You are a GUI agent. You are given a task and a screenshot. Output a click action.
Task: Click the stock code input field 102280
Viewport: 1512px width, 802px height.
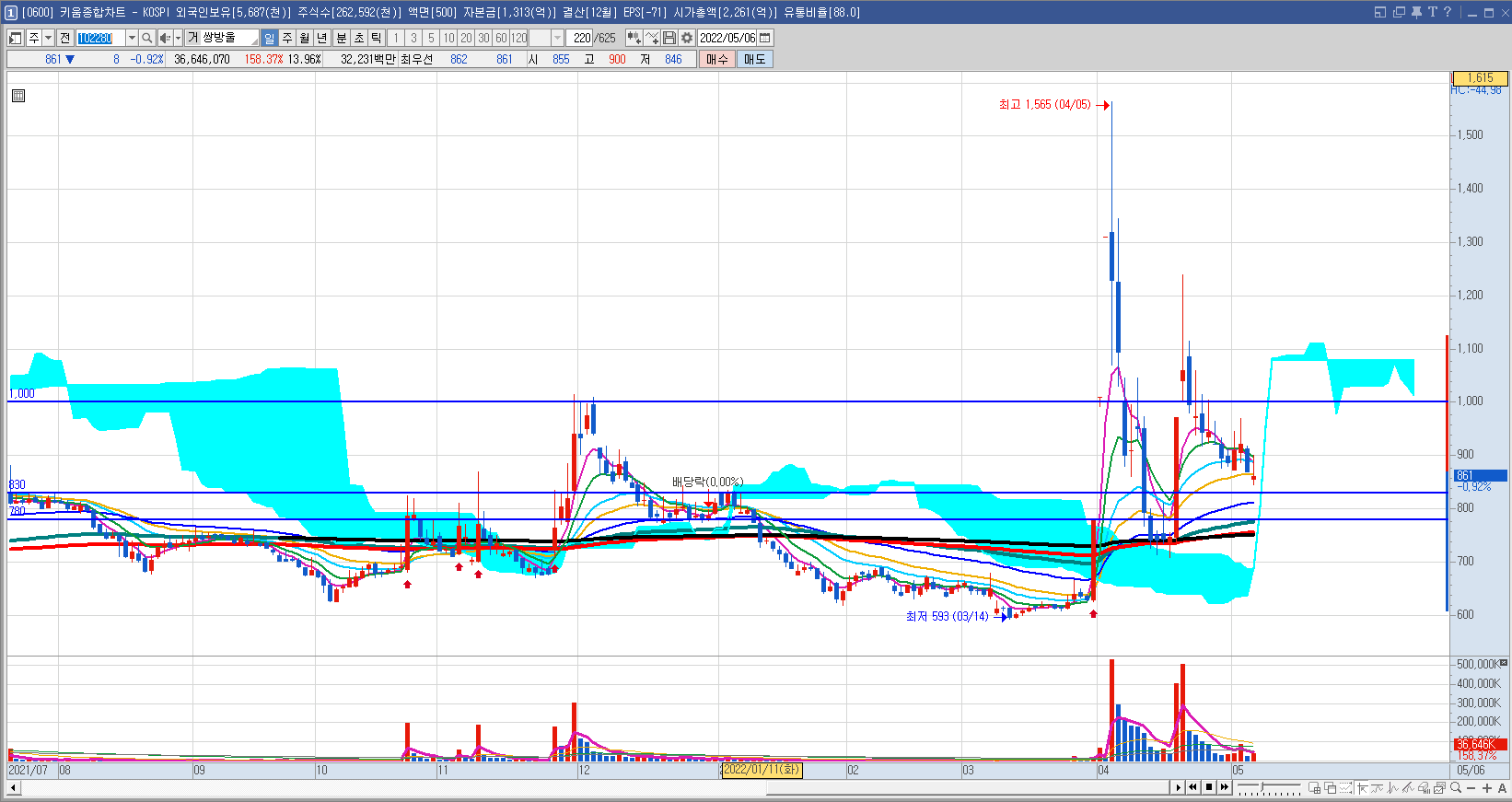pos(100,38)
